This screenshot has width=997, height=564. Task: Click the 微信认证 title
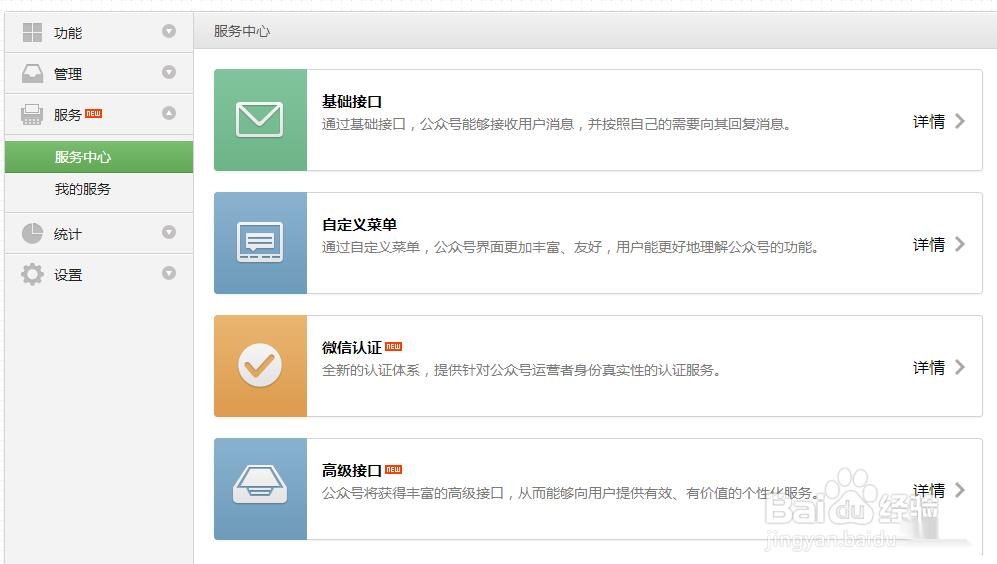[x=352, y=348]
